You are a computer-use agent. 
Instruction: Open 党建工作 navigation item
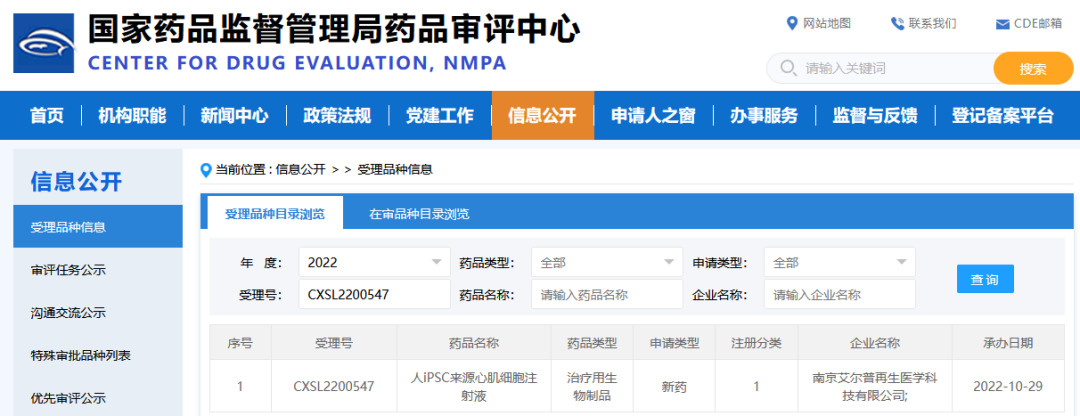tap(439, 115)
